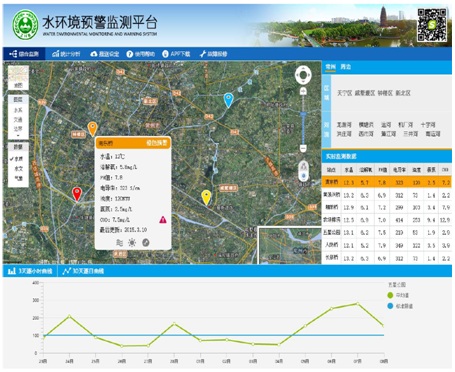
Task: Toggle the 水系 layer option
Action: point(18,110)
